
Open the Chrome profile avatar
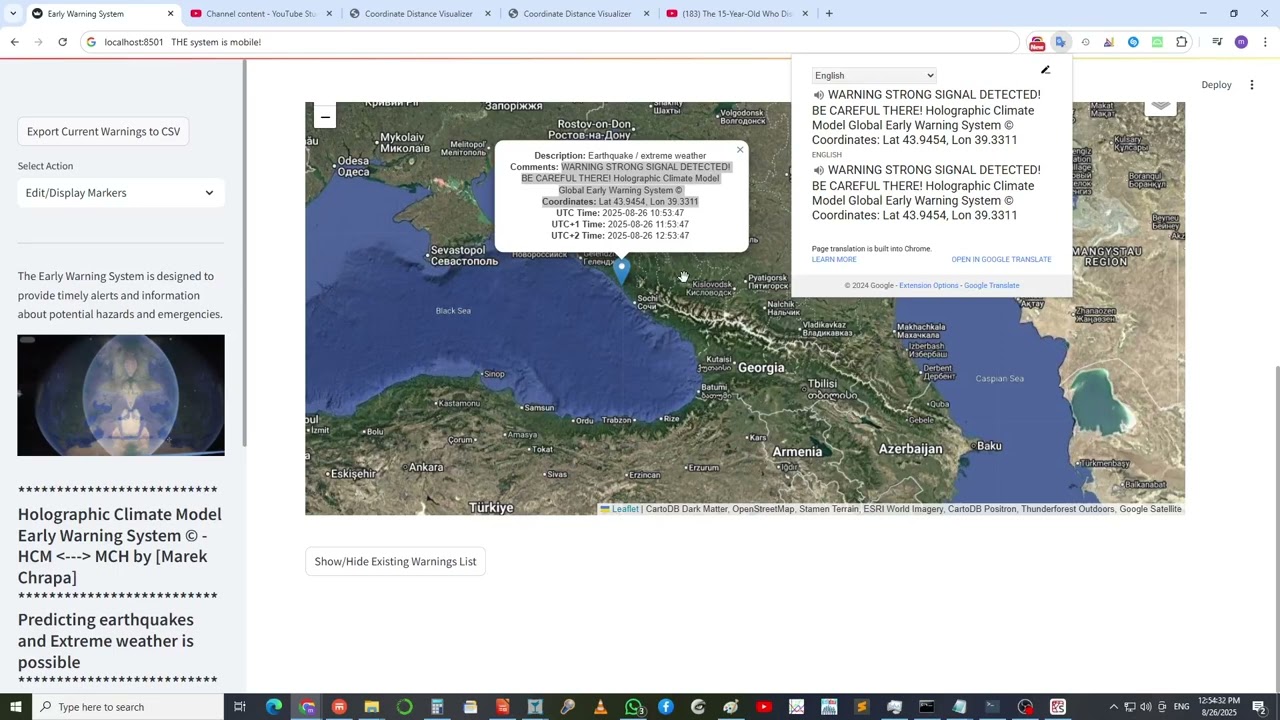coord(1241,42)
